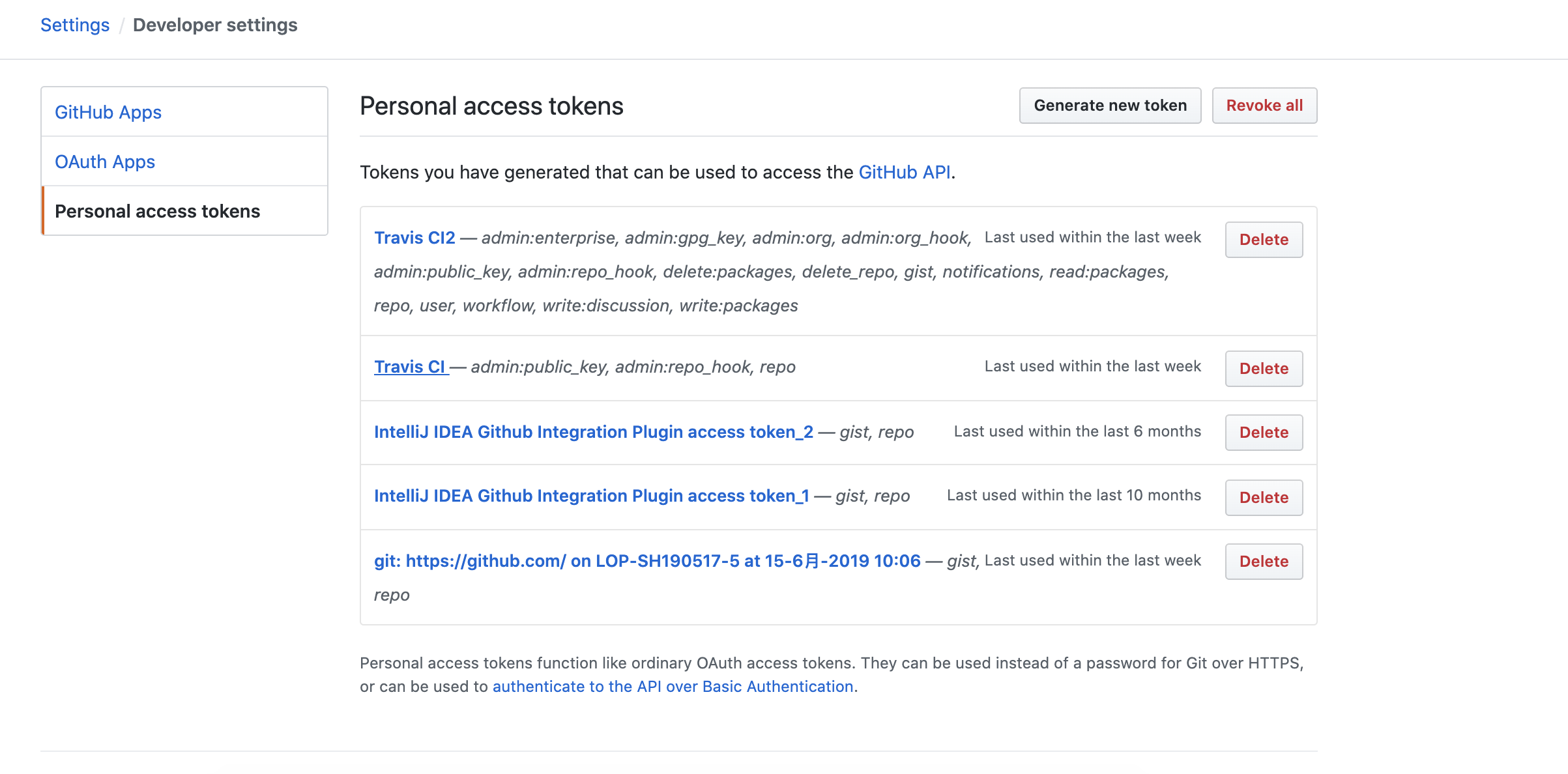
Task: Open the git LOP-SH190517-5 token link
Action: pos(647,561)
